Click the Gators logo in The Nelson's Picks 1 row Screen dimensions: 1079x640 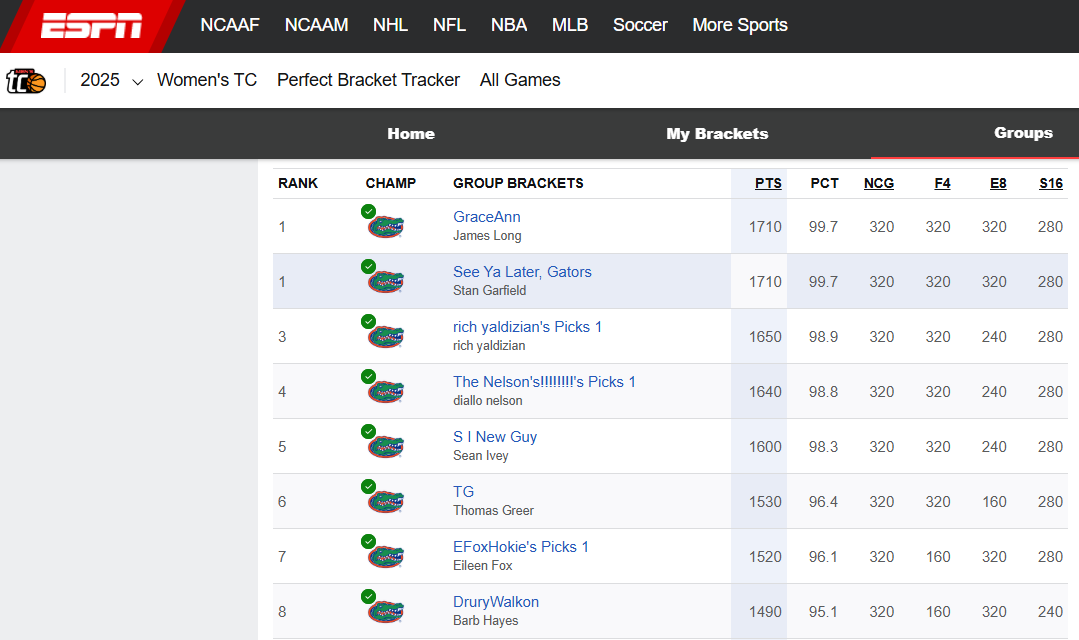click(385, 392)
